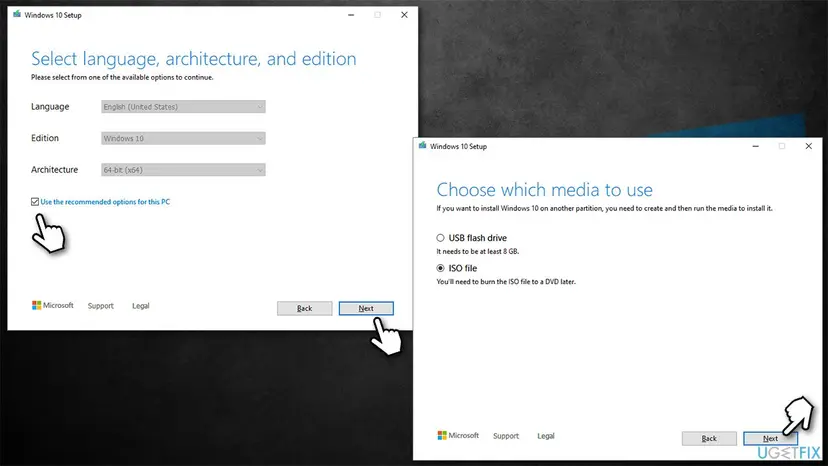Click the text 'It needs to be at least 8 GB.'

478,251
